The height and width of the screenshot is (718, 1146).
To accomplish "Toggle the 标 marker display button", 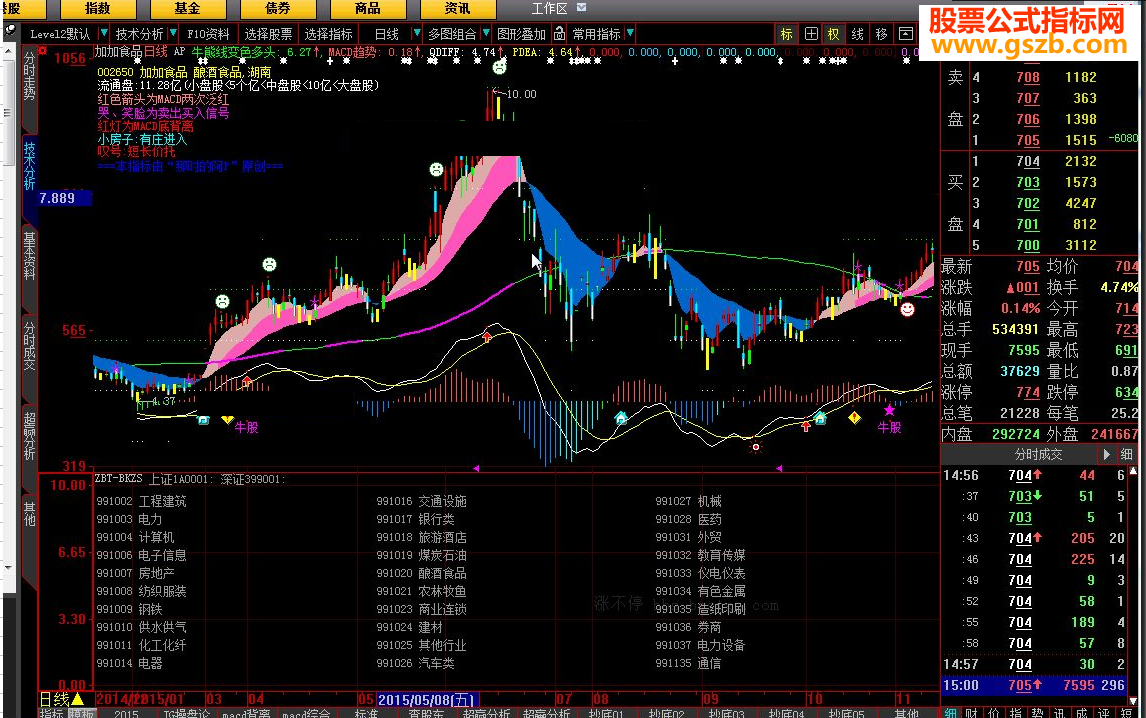I will tap(787, 34).
